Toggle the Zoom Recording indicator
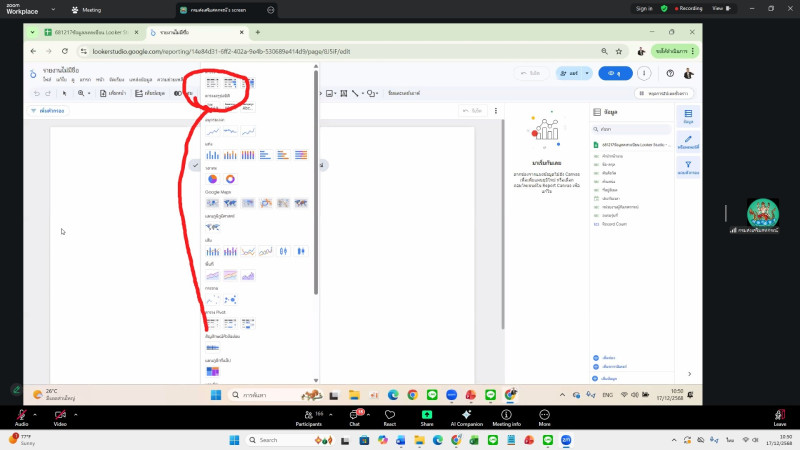This screenshot has width=800, height=450. (690, 8)
